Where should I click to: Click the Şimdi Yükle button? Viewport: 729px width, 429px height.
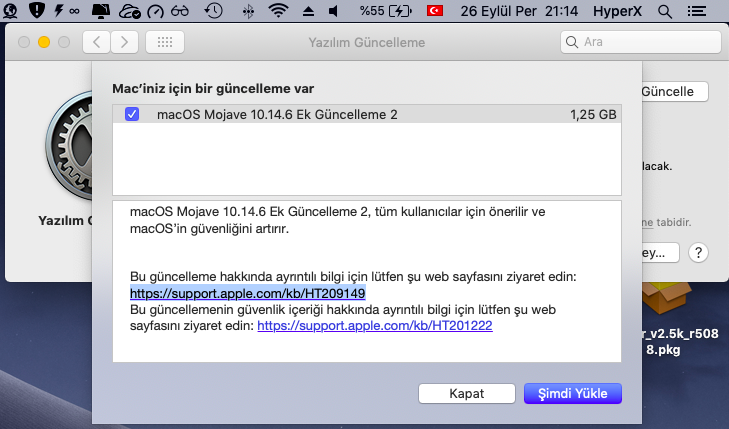point(572,393)
